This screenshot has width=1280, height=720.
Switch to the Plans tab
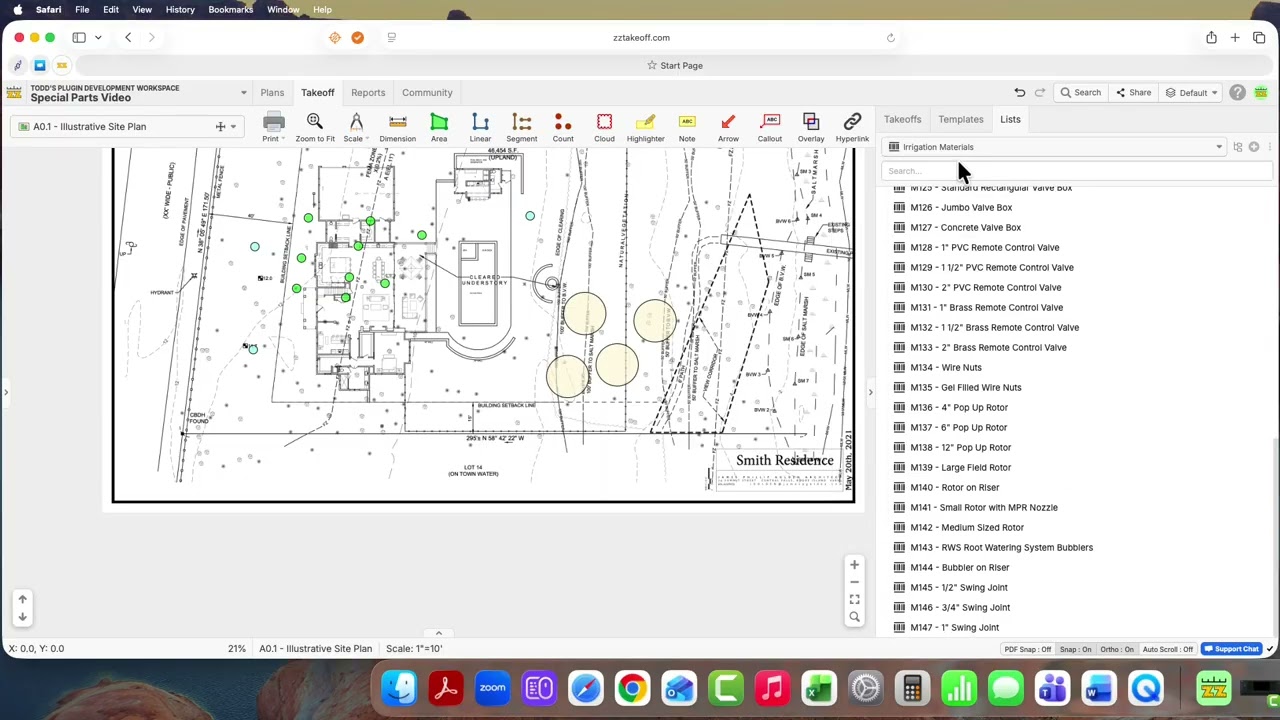pyautogui.click(x=272, y=93)
